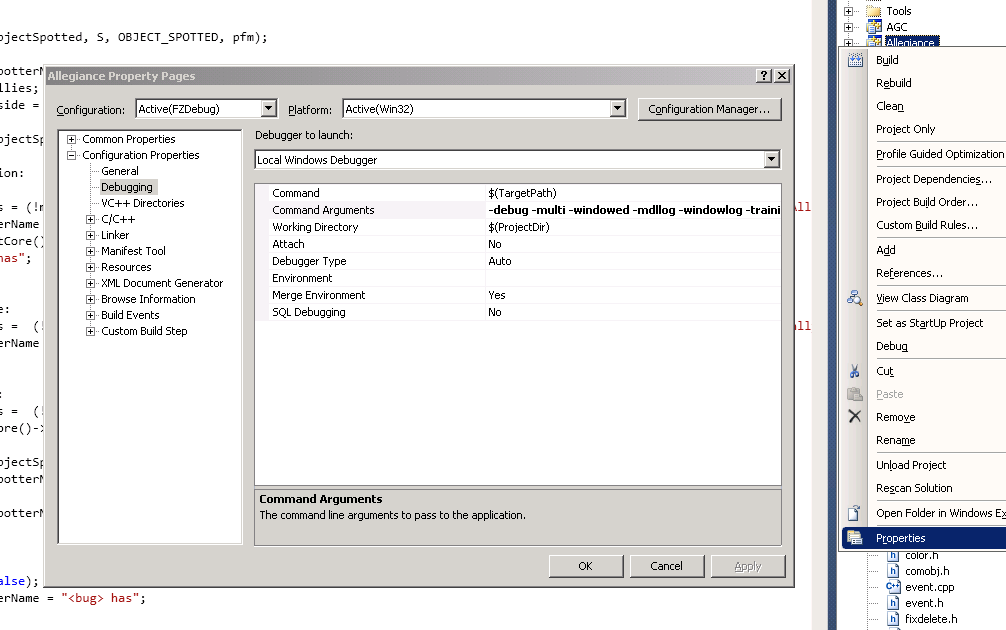Screen dimensions: 1006x630
Task: Click the dialog's Help question mark button
Action: click(764, 76)
